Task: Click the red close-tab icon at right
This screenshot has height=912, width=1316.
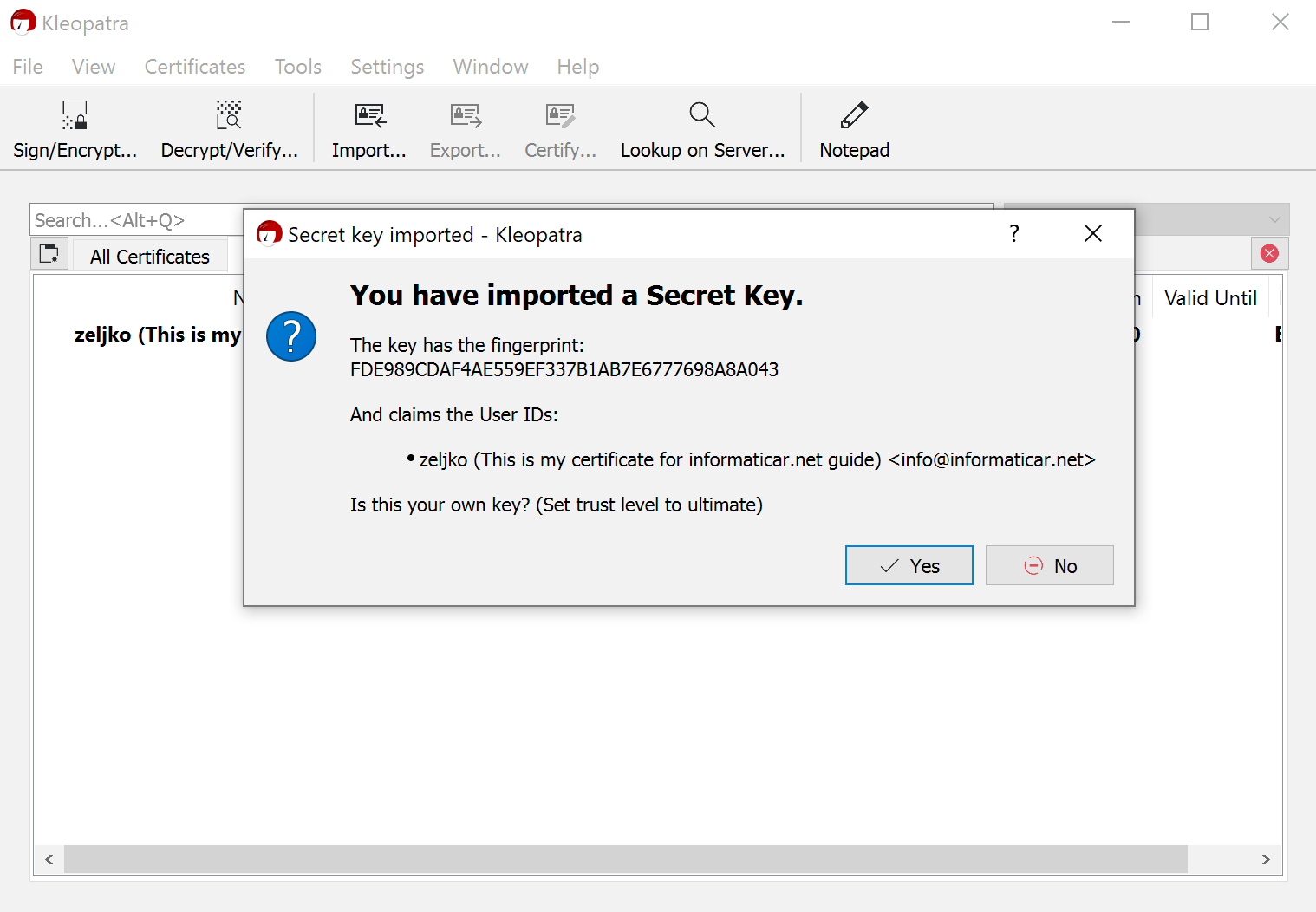Action: [1270, 253]
